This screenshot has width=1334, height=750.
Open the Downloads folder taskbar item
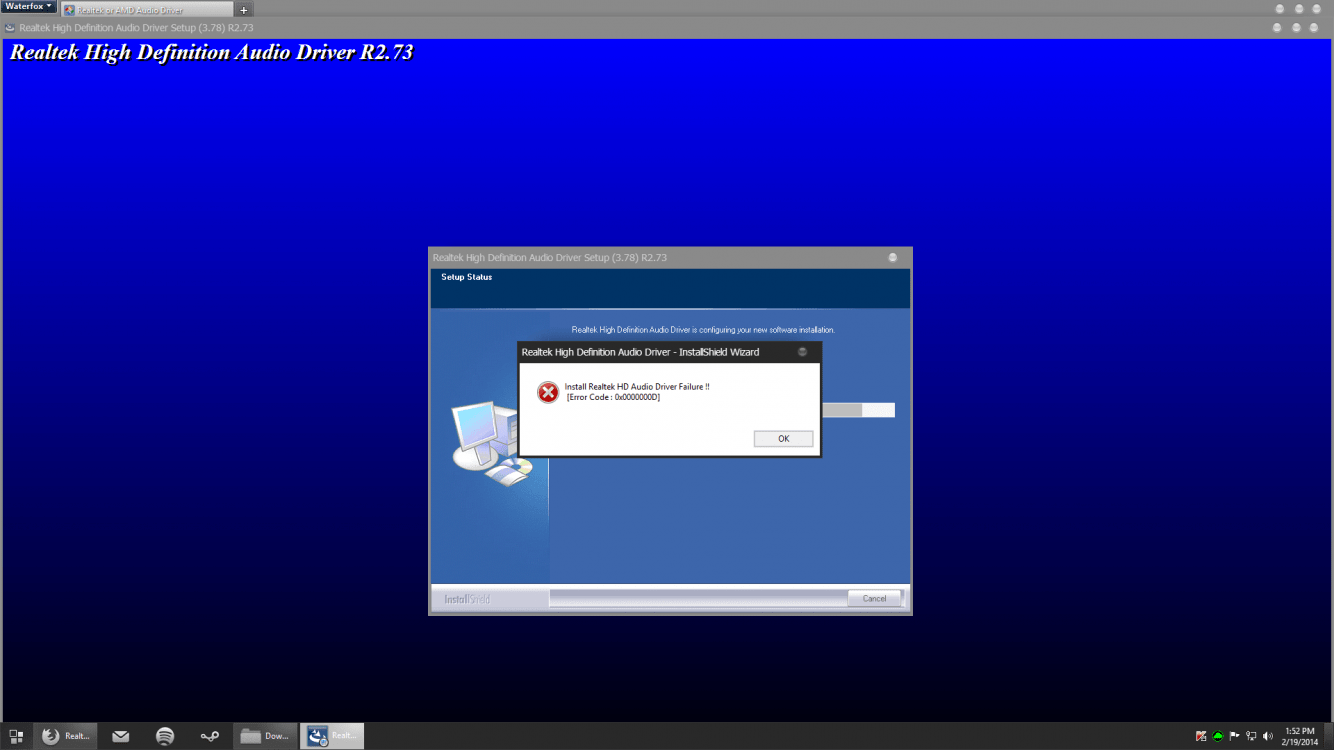[266, 736]
